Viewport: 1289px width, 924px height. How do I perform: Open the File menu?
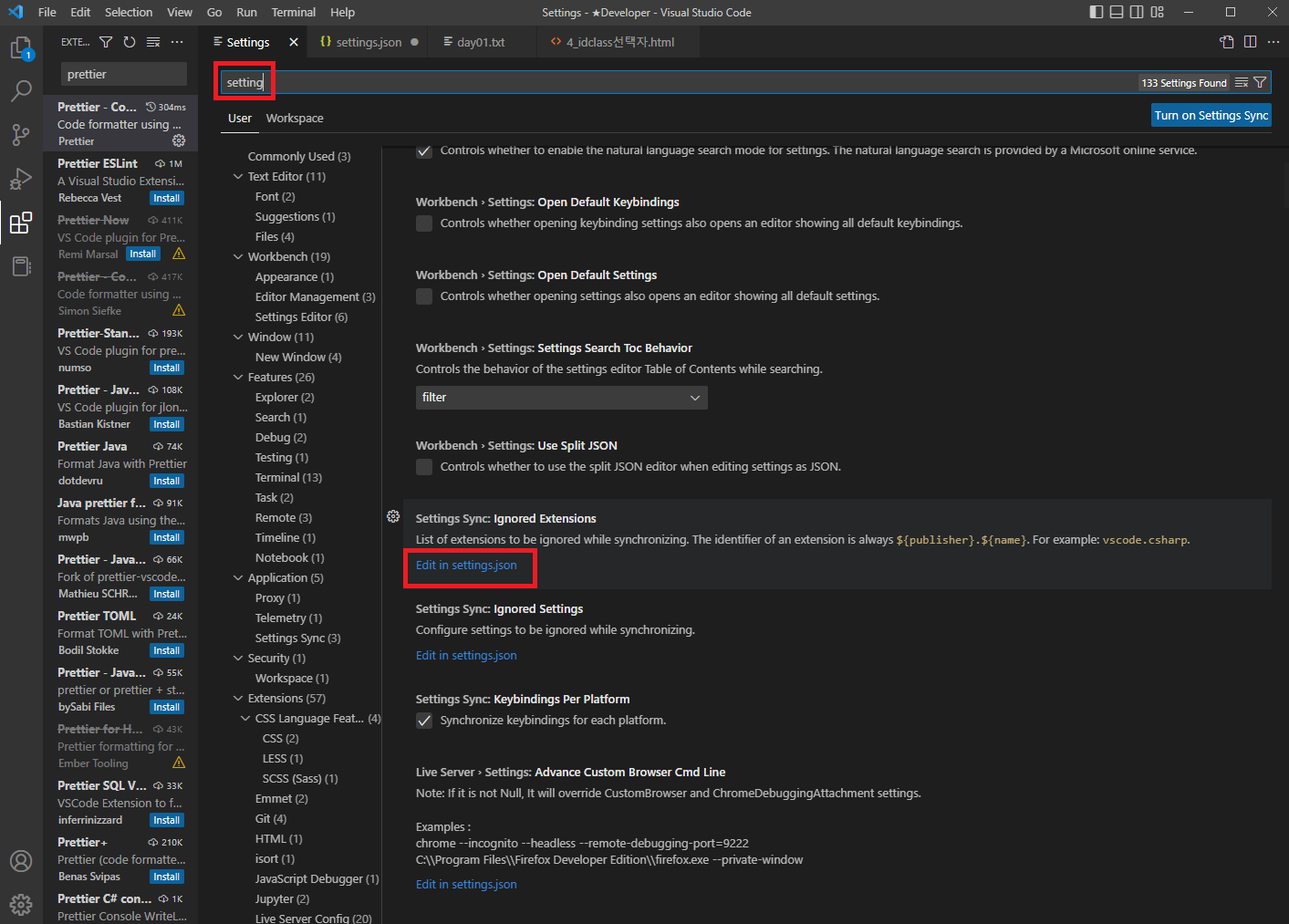47,12
